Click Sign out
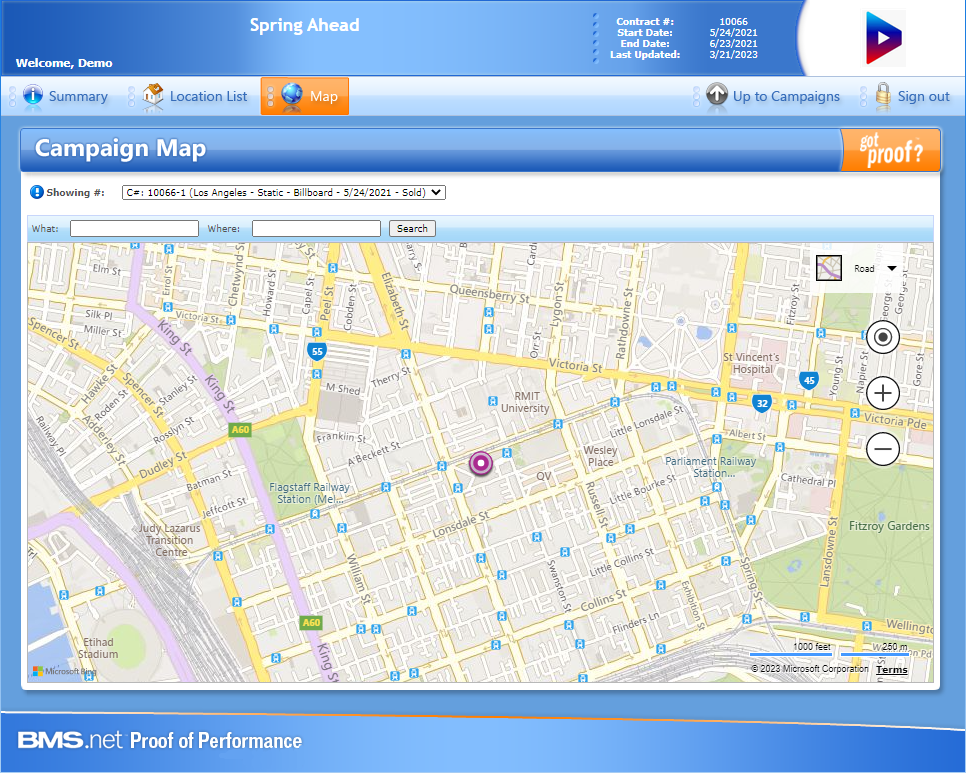The image size is (966, 773). [x=912, y=97]
